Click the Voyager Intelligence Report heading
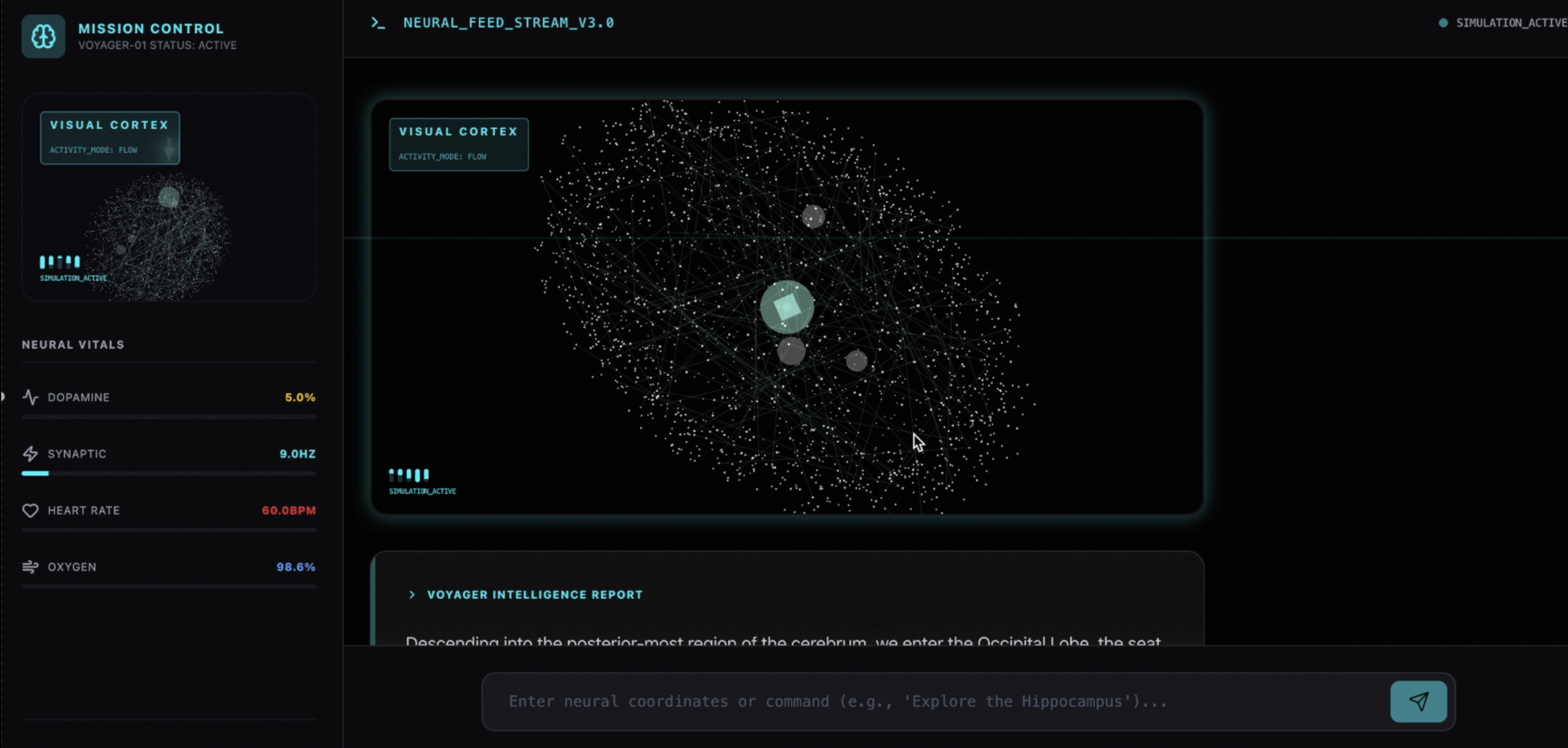 point(535,595)
